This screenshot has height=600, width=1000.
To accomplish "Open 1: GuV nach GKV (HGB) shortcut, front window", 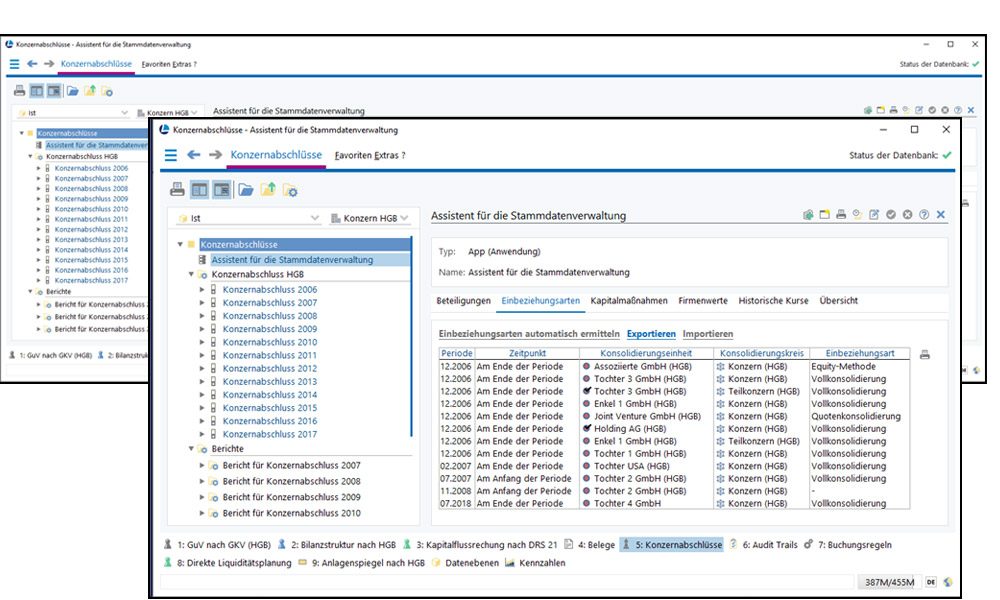I will [217, 545].
